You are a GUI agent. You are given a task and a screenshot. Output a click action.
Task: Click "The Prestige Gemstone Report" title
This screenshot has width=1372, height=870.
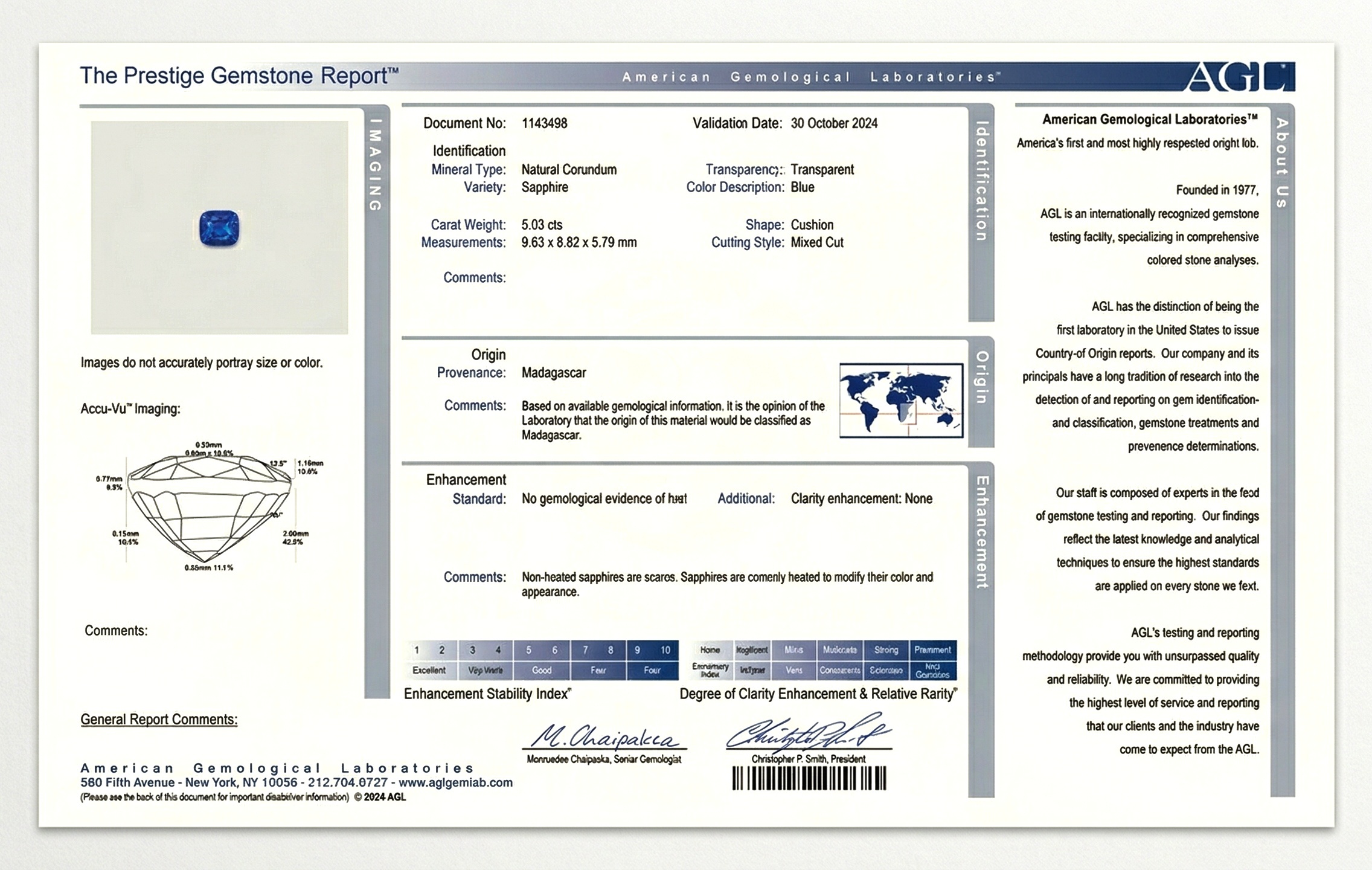(x=239, y=76)
